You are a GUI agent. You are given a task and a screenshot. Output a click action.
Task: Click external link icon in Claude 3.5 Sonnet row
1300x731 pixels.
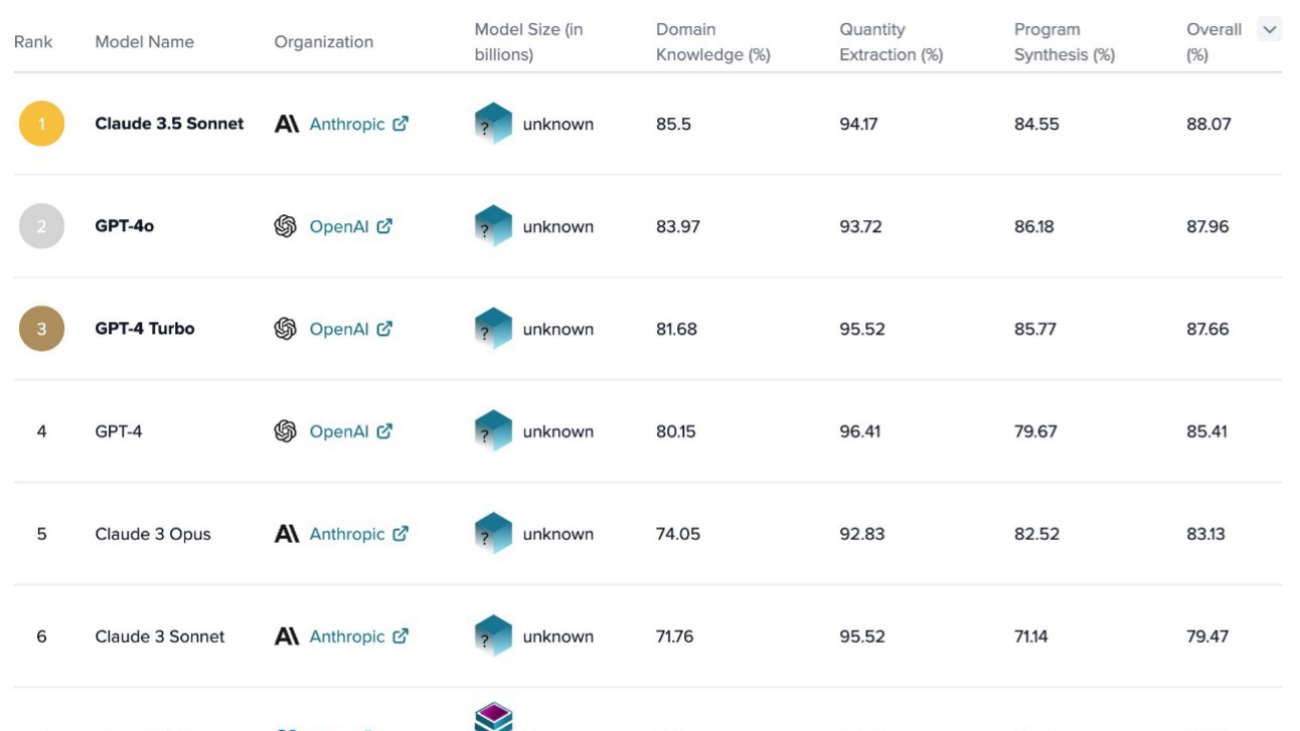tap(400, 124)
